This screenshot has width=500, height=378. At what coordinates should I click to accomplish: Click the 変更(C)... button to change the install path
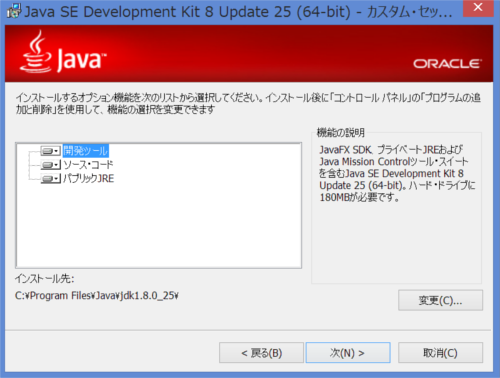point(440,300)
